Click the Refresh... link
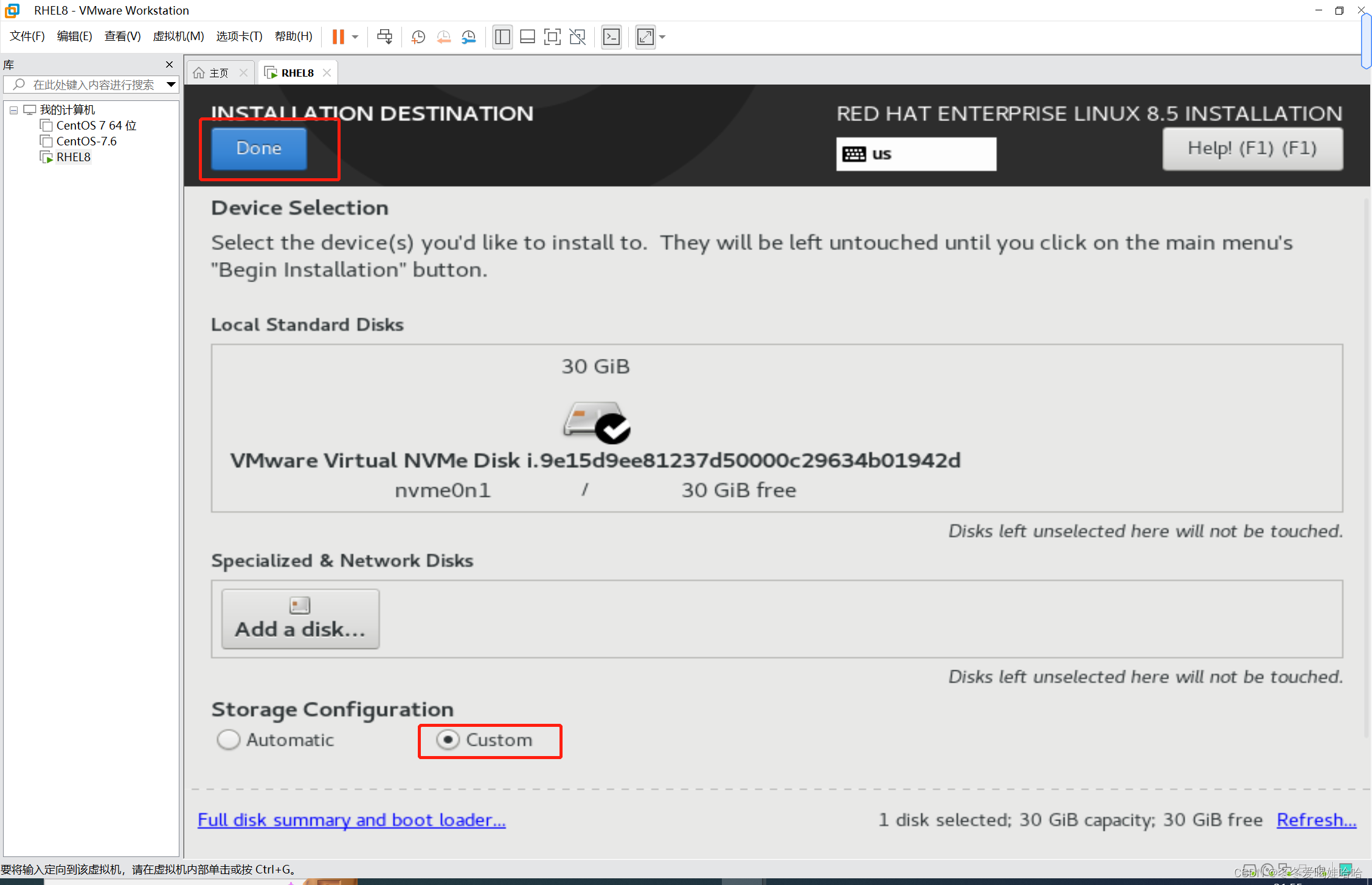This screenshot has width=1372, height=885. [x=1317, y=820]
